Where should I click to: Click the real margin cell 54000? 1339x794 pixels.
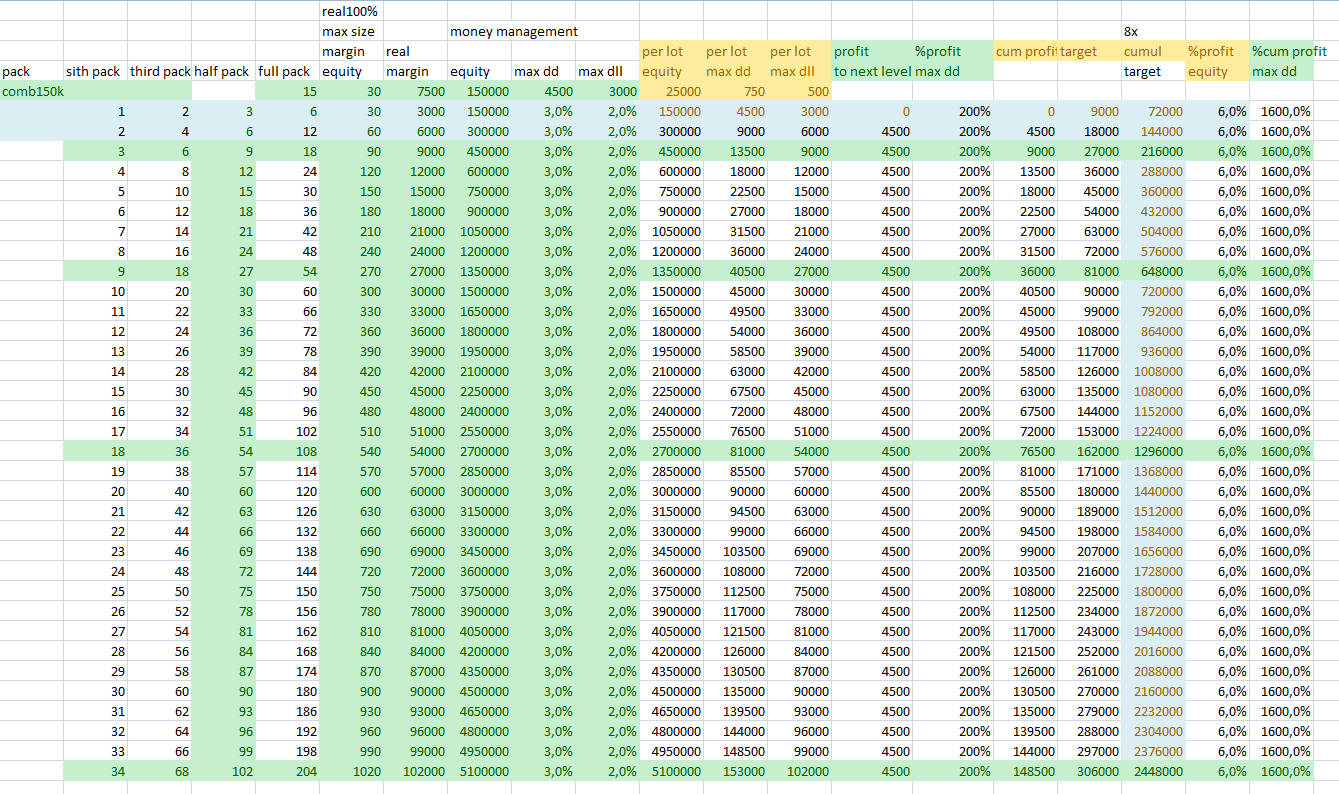pos(415,451)
